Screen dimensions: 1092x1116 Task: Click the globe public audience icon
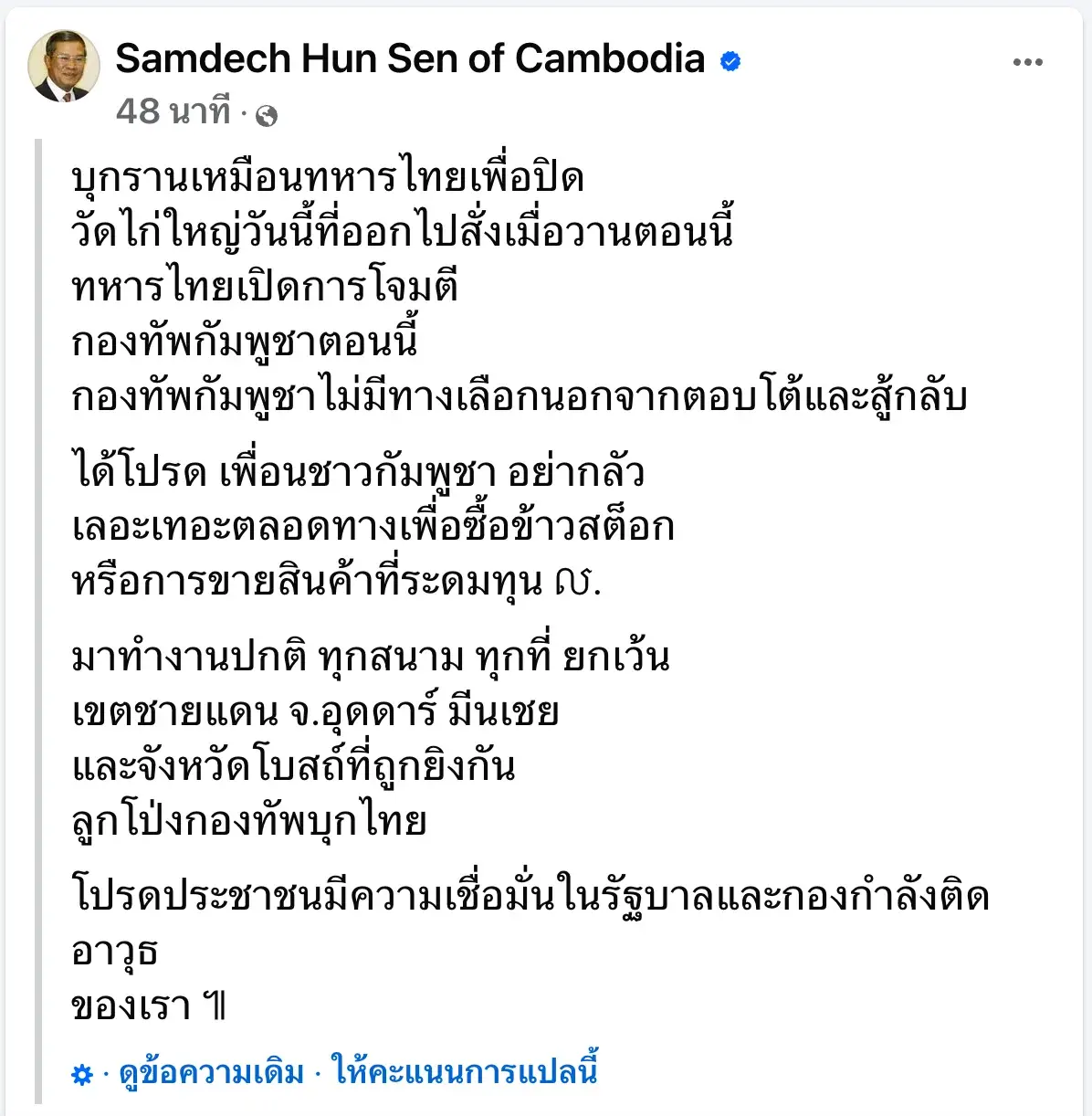(267, 115)
